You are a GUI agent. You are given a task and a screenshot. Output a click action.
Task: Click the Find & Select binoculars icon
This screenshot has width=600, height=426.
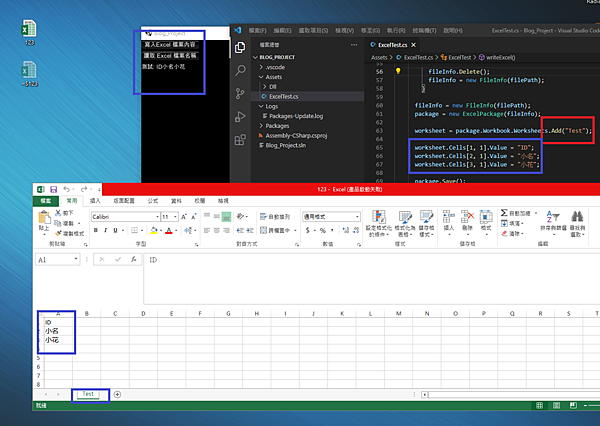(x=577, y=217)
